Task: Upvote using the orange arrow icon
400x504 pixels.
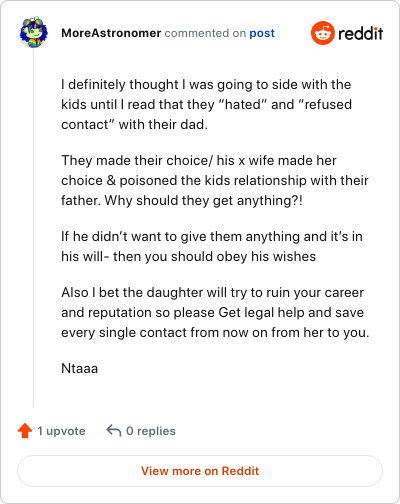Action: point(25,431)
